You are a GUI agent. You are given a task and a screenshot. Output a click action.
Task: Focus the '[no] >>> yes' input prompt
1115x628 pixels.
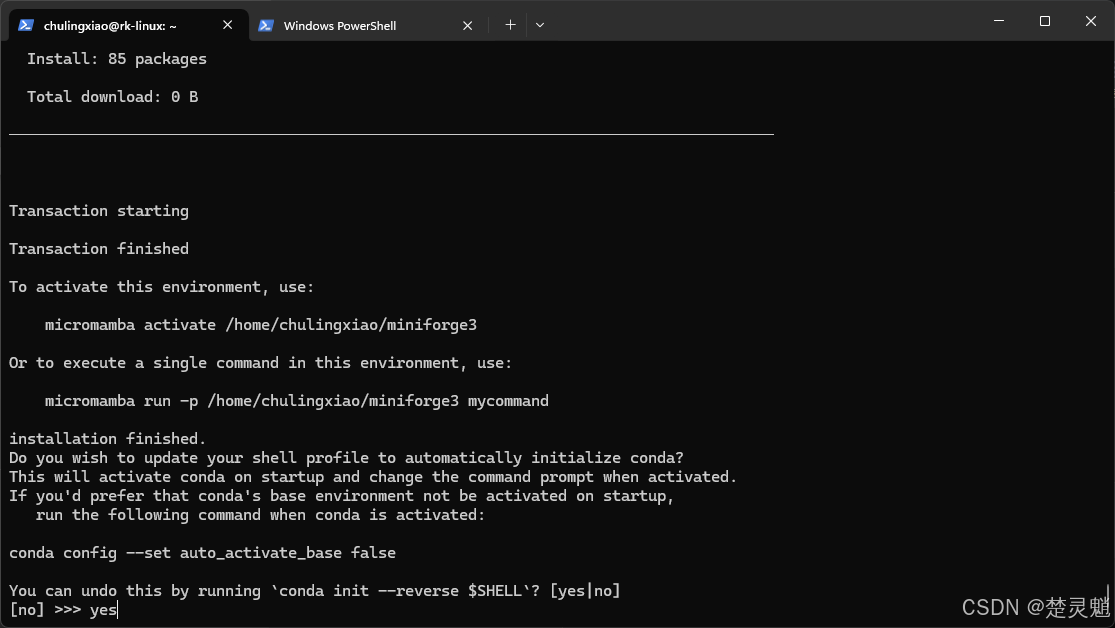pos(63,610)
